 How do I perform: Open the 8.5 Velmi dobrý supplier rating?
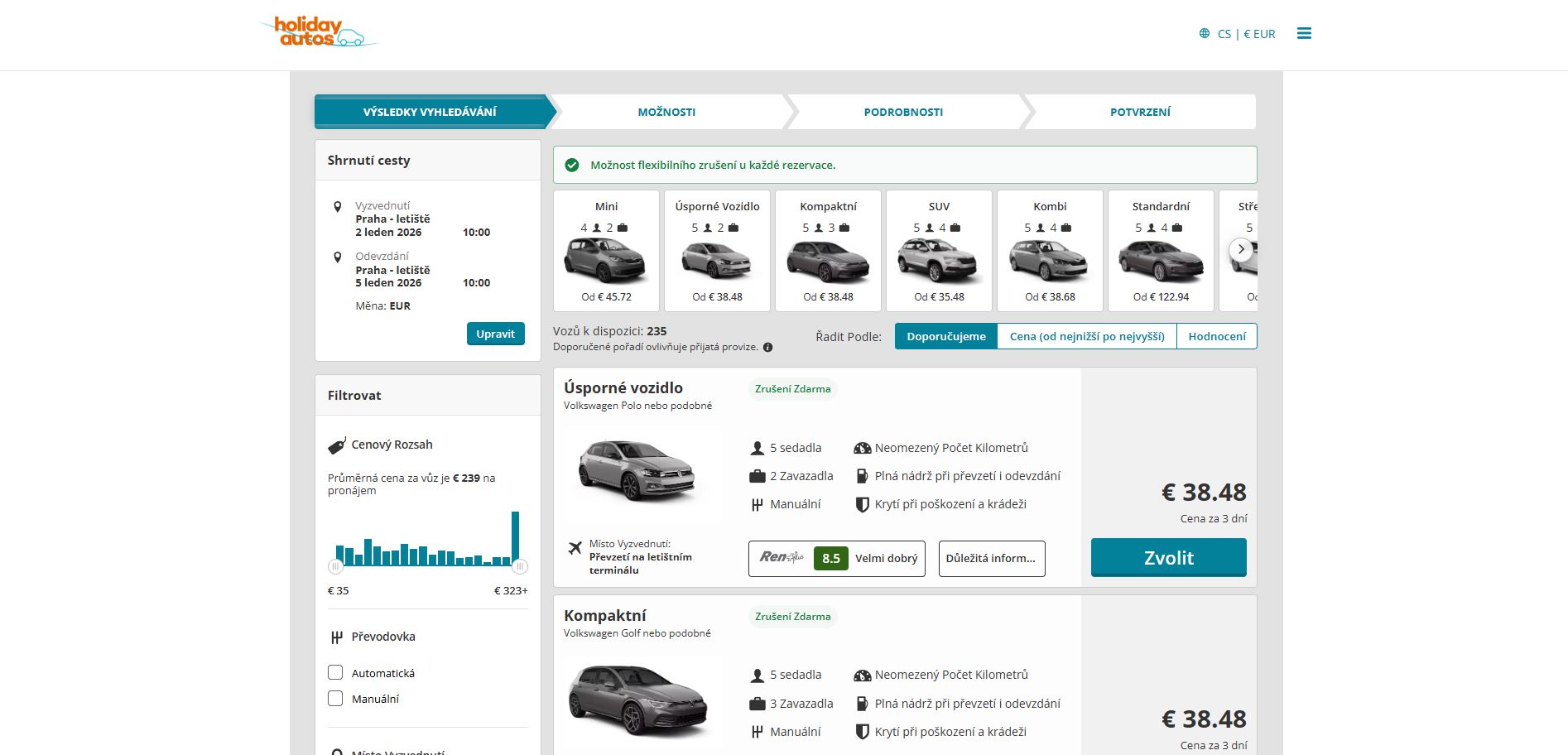[x=837, y=558]
